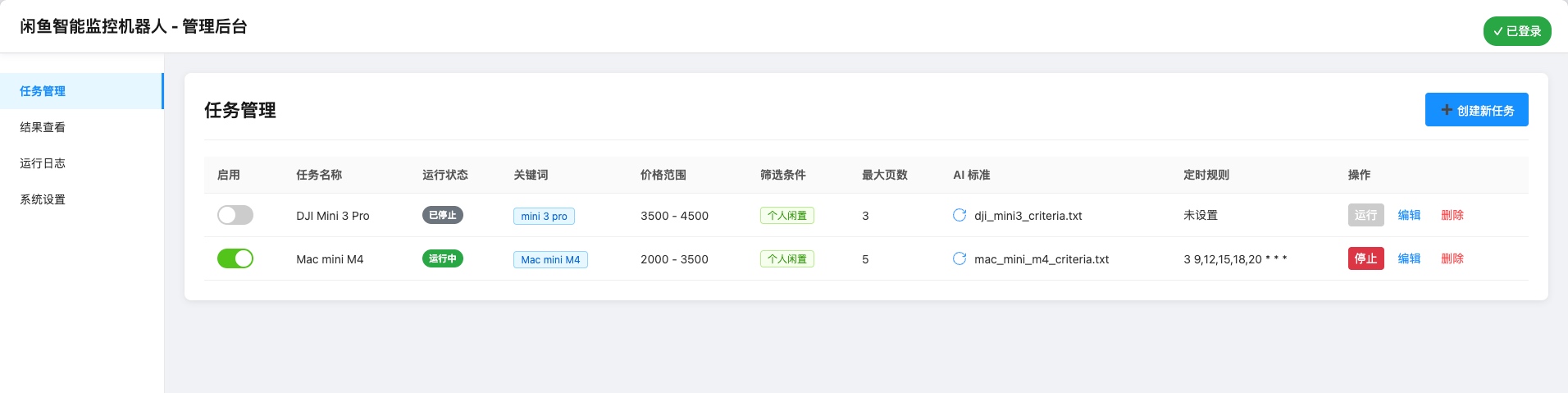The width and height of the screenshot is (1568, 393).
Task: Enable the DJI Mini 3 Pro task toggle
Action: click(235, 215)
